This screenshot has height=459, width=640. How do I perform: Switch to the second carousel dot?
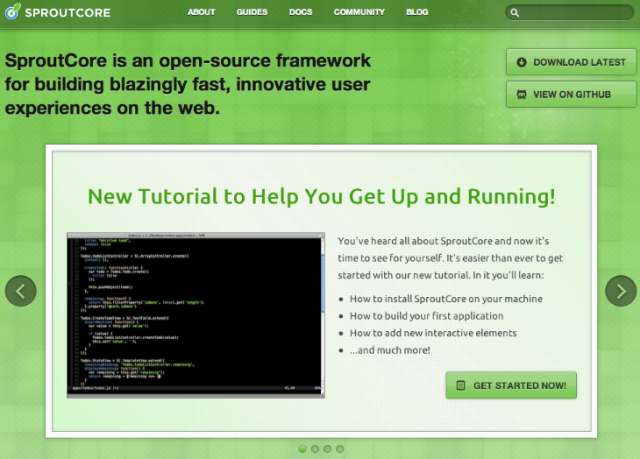click(314, 449)
